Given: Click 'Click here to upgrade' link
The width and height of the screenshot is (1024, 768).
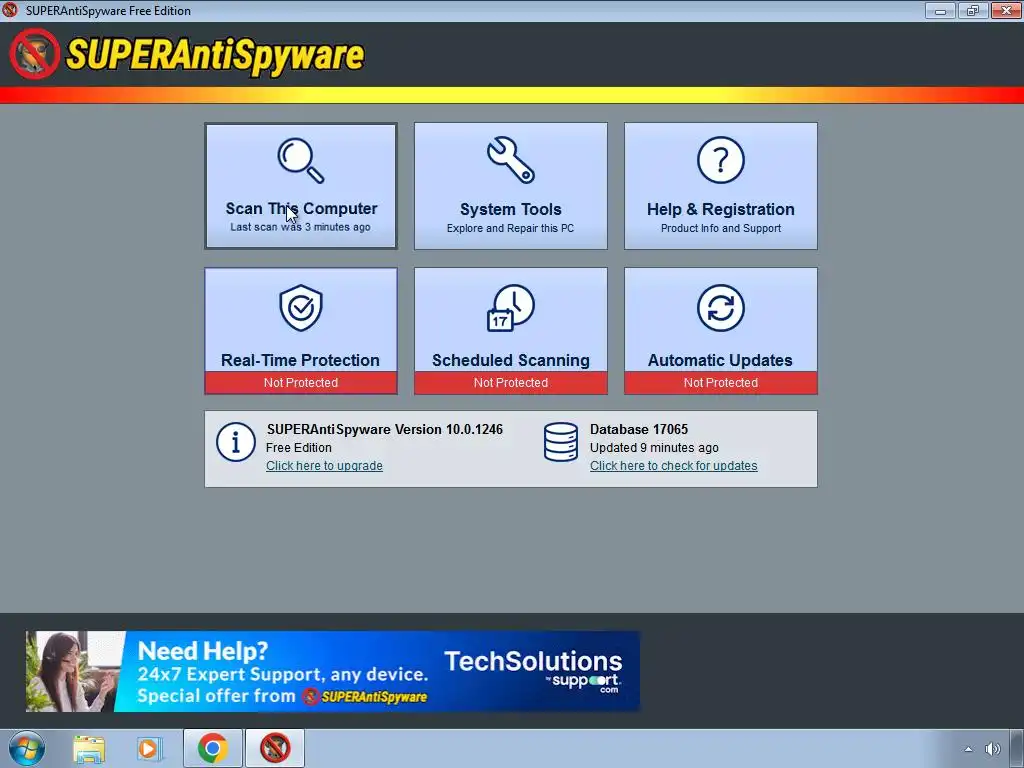Looking at the screenshot, I should tap(324, 466).
